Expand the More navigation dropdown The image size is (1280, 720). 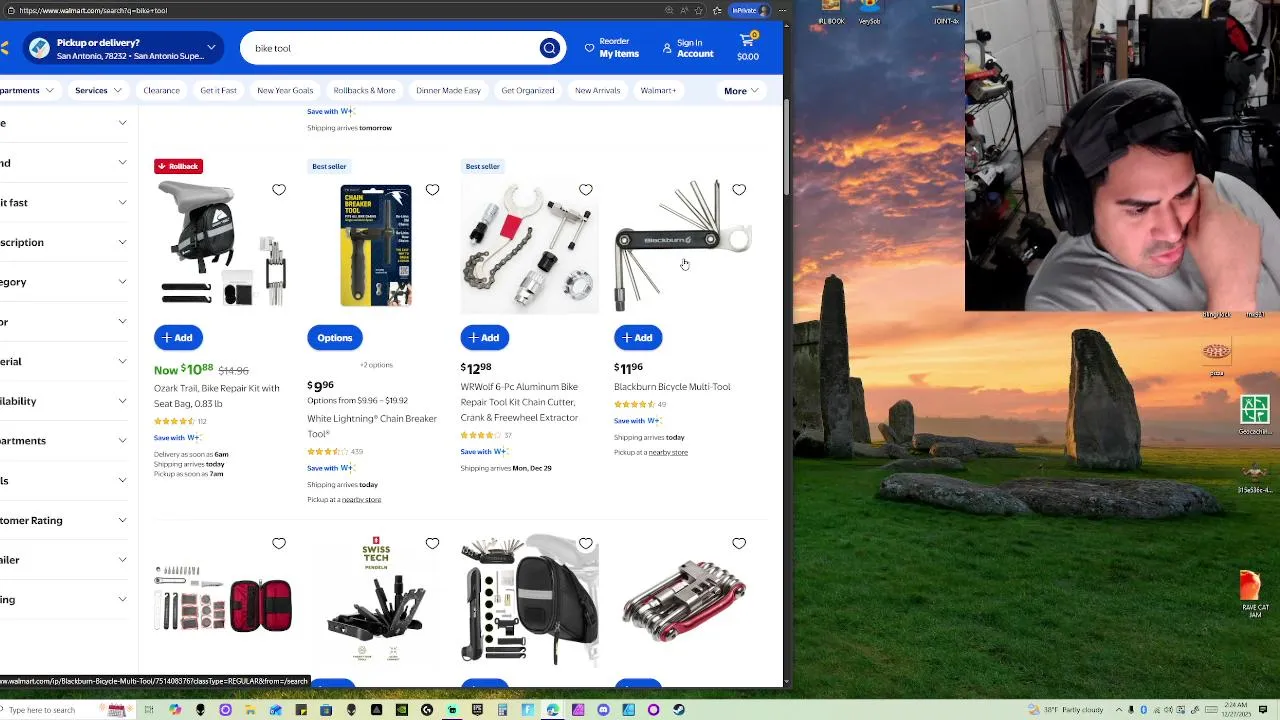pyautogui.click(x=741, y=91)
